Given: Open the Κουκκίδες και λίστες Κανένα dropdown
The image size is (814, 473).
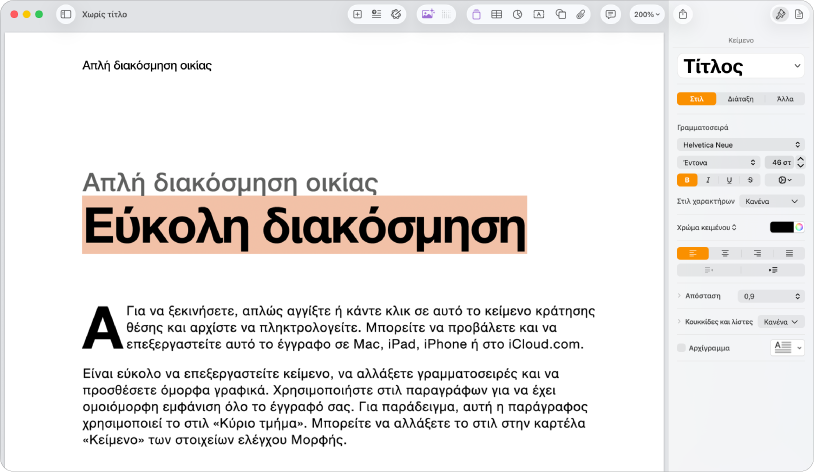Looking at the screenshot, I should click(781, 322).
